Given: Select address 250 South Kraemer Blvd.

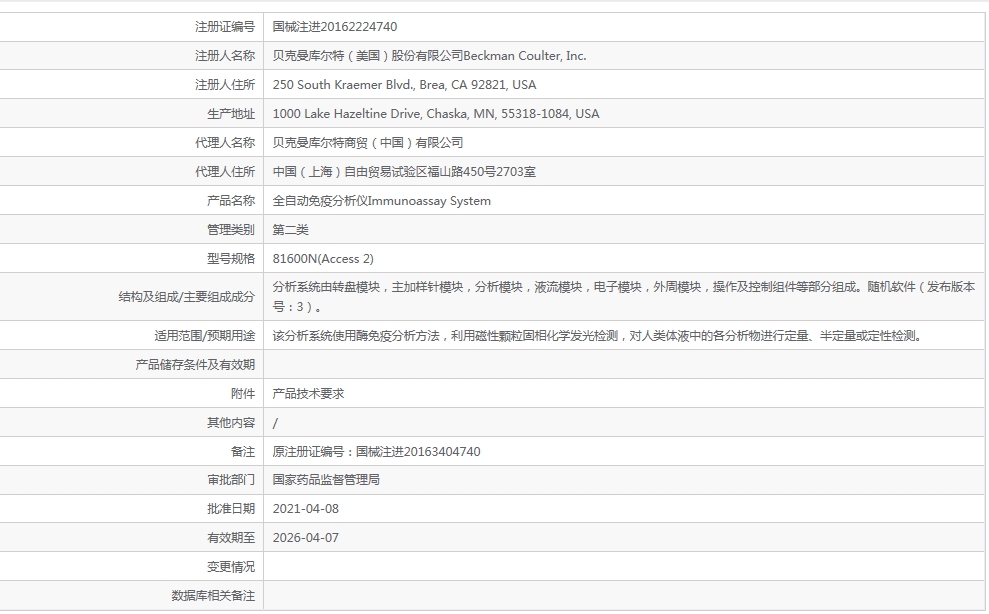Looking at the screenshot, I should coord(344,85).
